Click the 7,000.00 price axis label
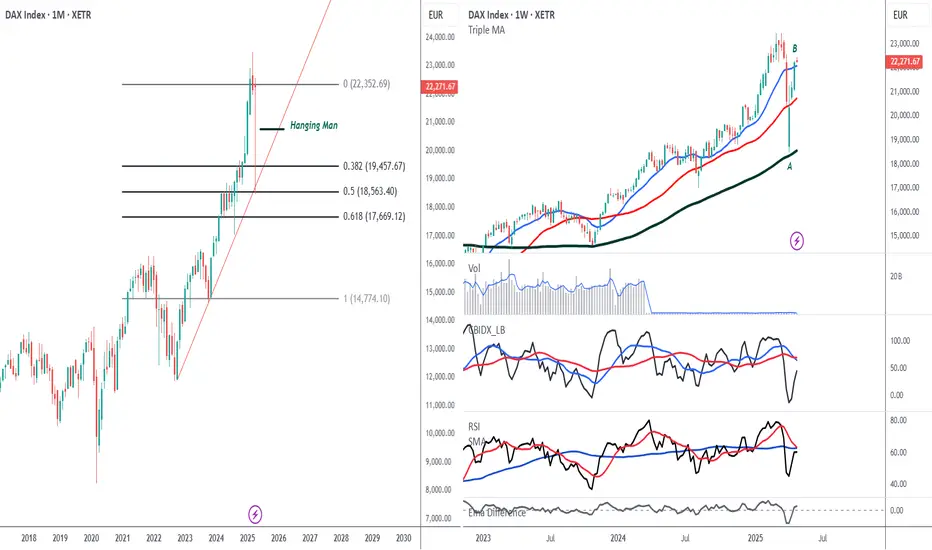 440,518
